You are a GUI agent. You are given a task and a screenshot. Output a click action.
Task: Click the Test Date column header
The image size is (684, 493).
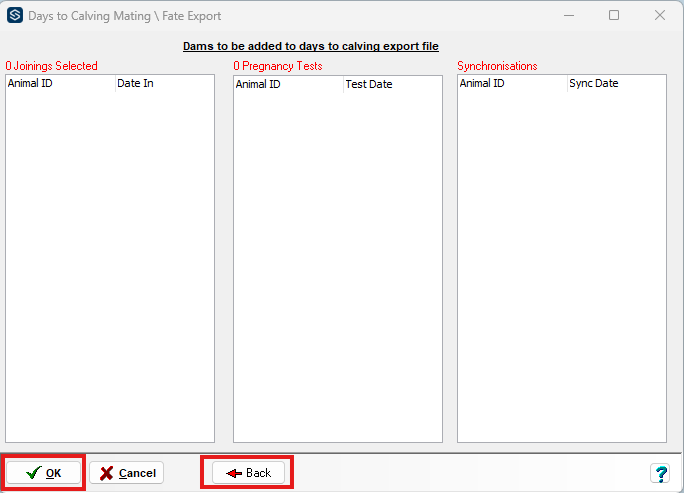point(392,85)
